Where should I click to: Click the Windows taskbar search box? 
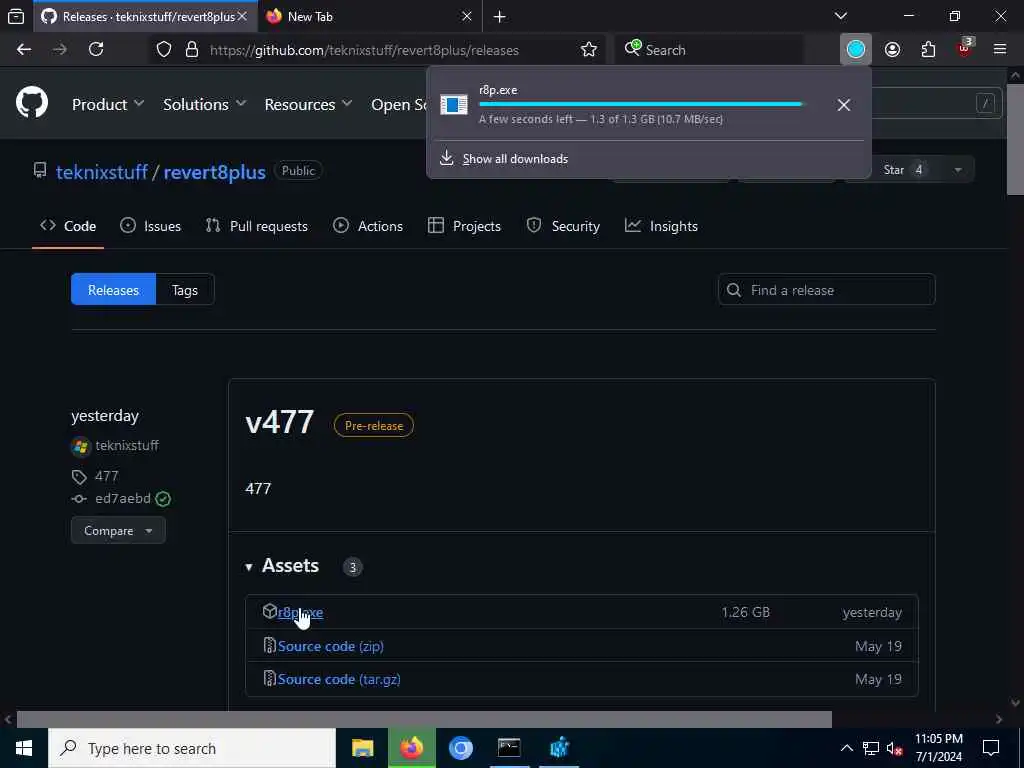[x=192, y=748]
